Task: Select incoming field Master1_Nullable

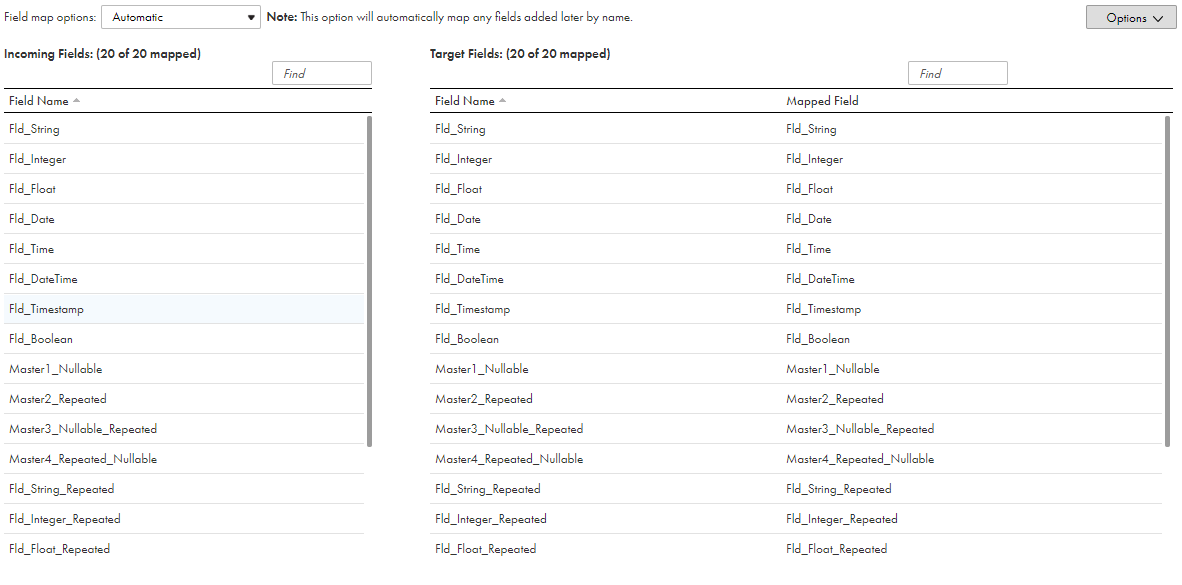Action: click(56, 369)
